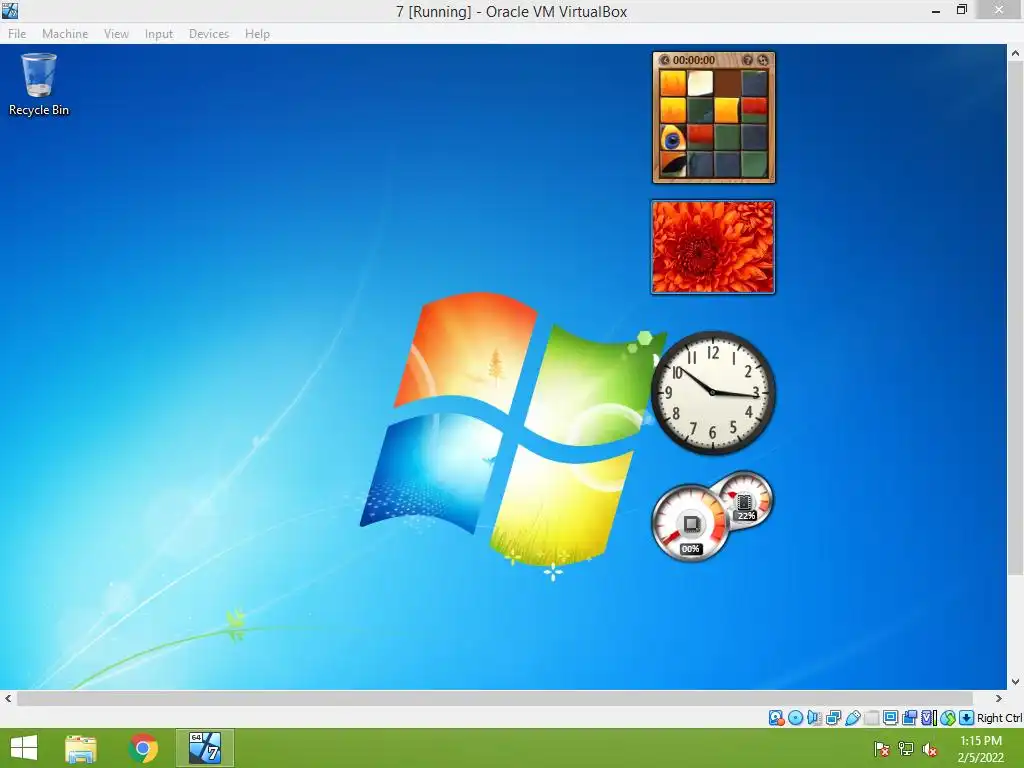Click the toucan eye puzzle tile
This screenshot has height=768, width=1024.
tap(673, 138)
